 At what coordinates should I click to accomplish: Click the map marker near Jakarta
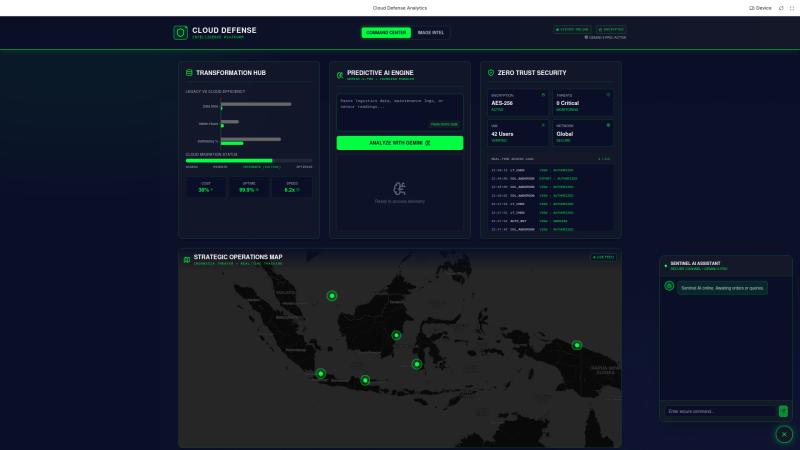pos(320,374)
